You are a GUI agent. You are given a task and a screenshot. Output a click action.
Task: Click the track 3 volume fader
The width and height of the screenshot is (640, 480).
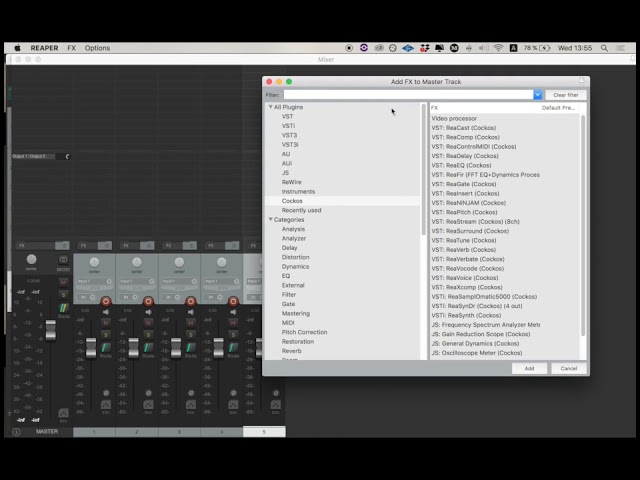pos(176,348)
